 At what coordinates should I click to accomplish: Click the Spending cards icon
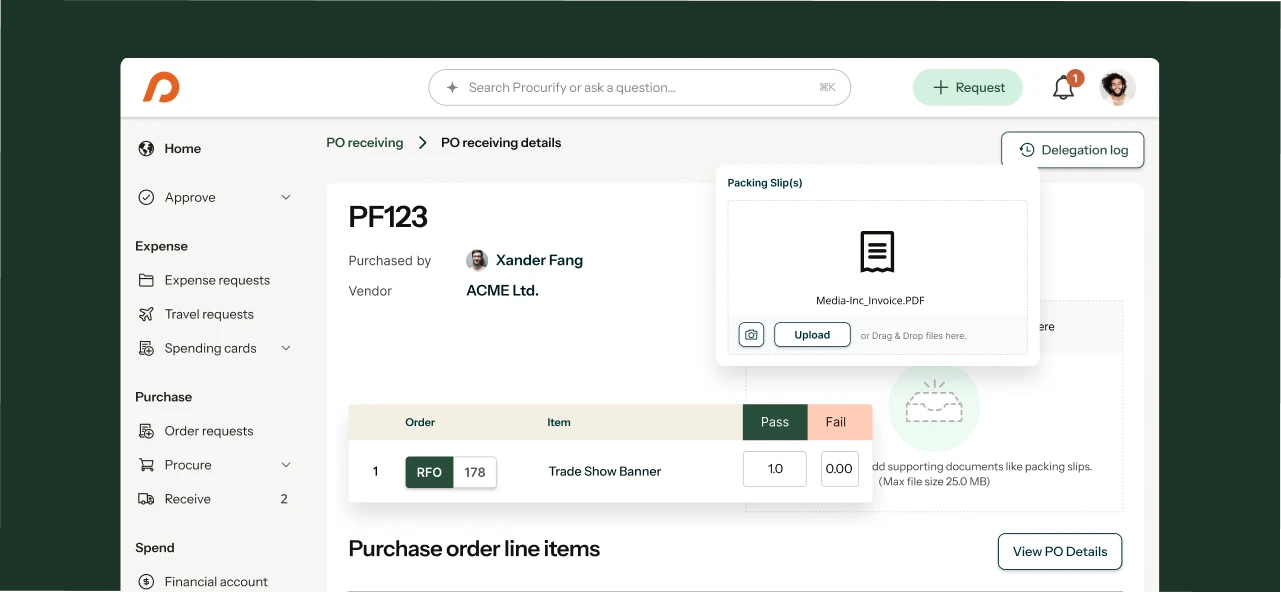[x=146, y=348]
